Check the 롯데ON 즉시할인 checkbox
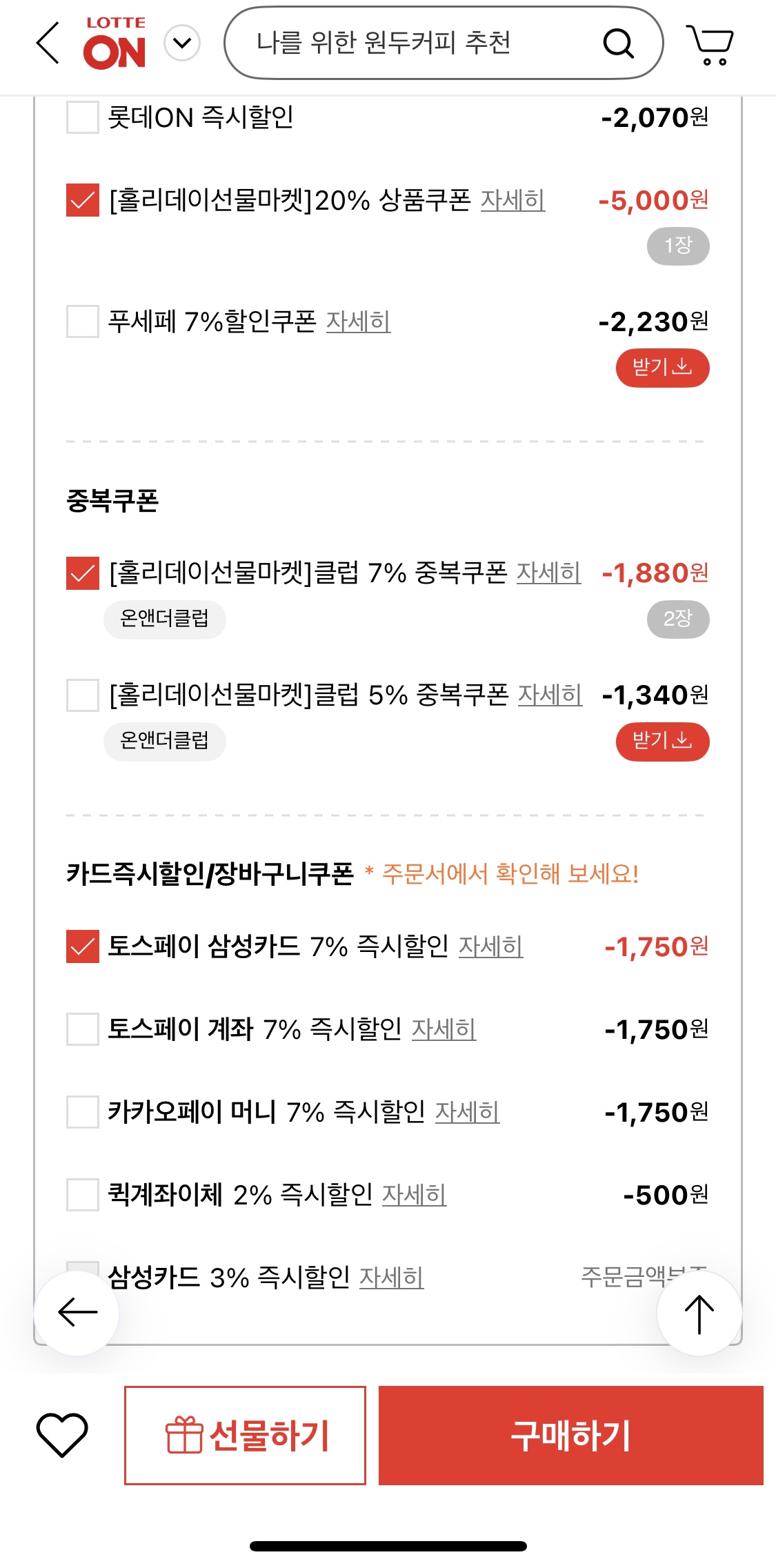 (x=83, y=117)
